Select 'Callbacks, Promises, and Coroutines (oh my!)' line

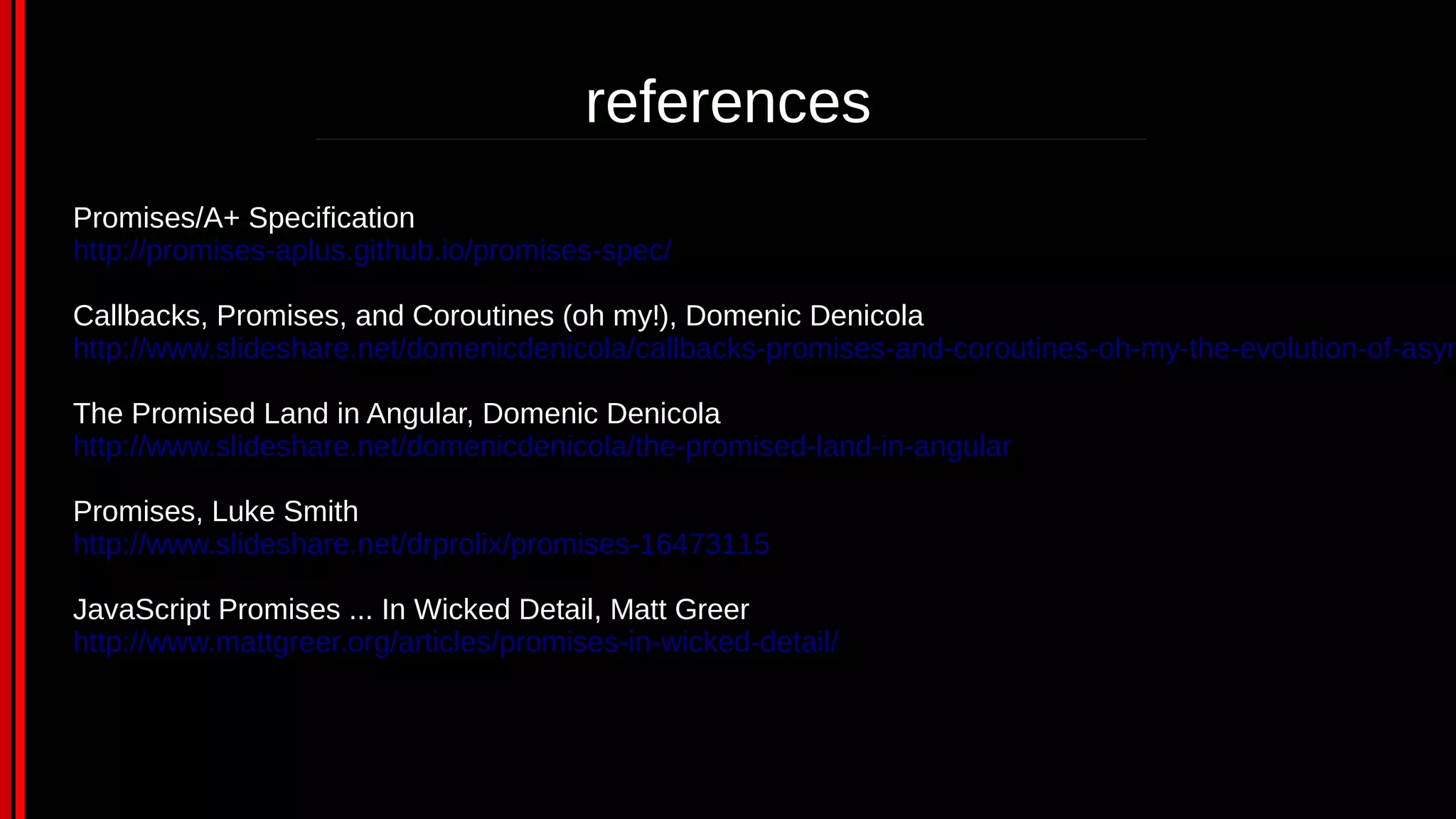point(498,316)
